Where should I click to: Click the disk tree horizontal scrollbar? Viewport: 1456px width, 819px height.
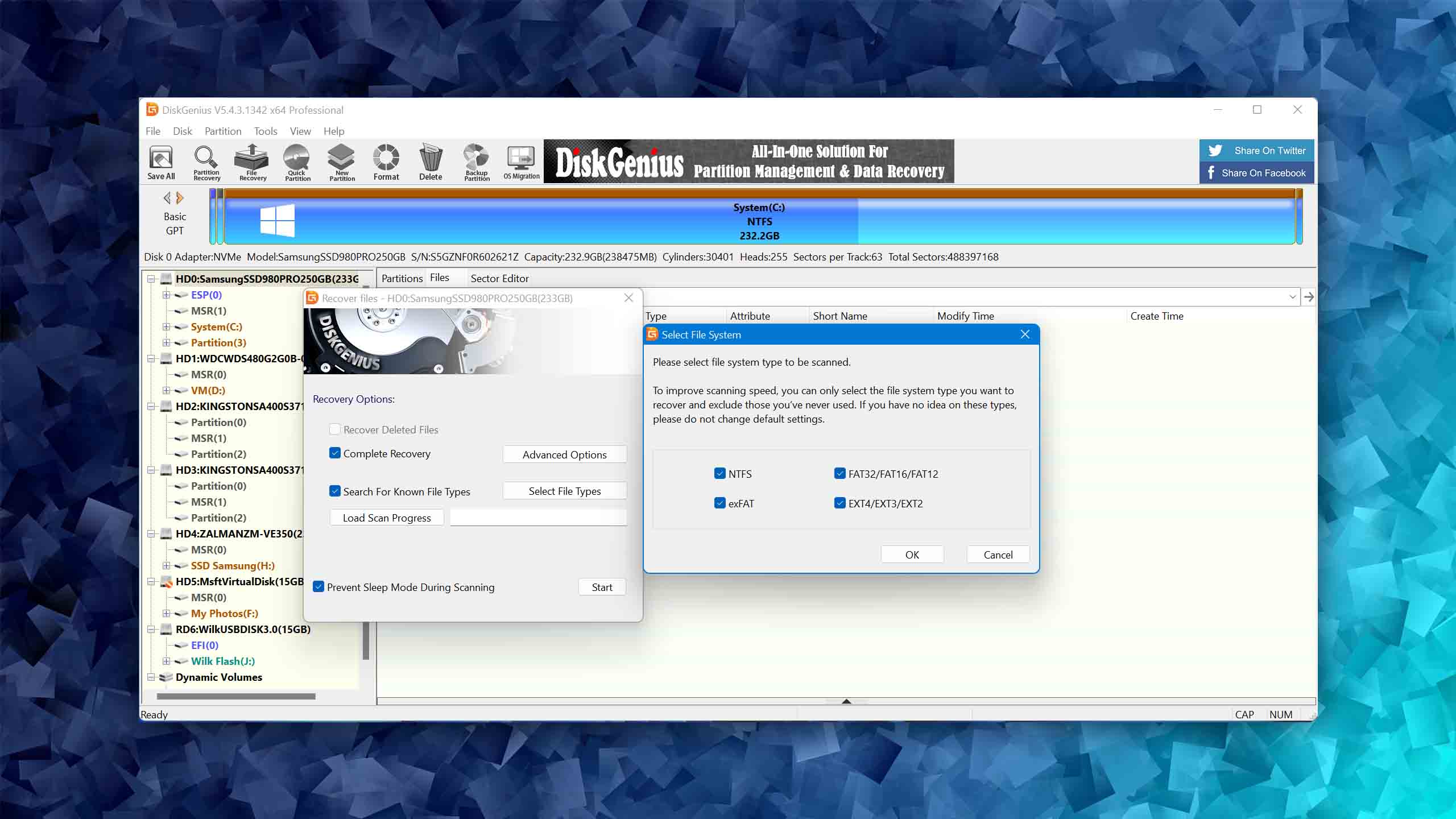click(236, 696)
